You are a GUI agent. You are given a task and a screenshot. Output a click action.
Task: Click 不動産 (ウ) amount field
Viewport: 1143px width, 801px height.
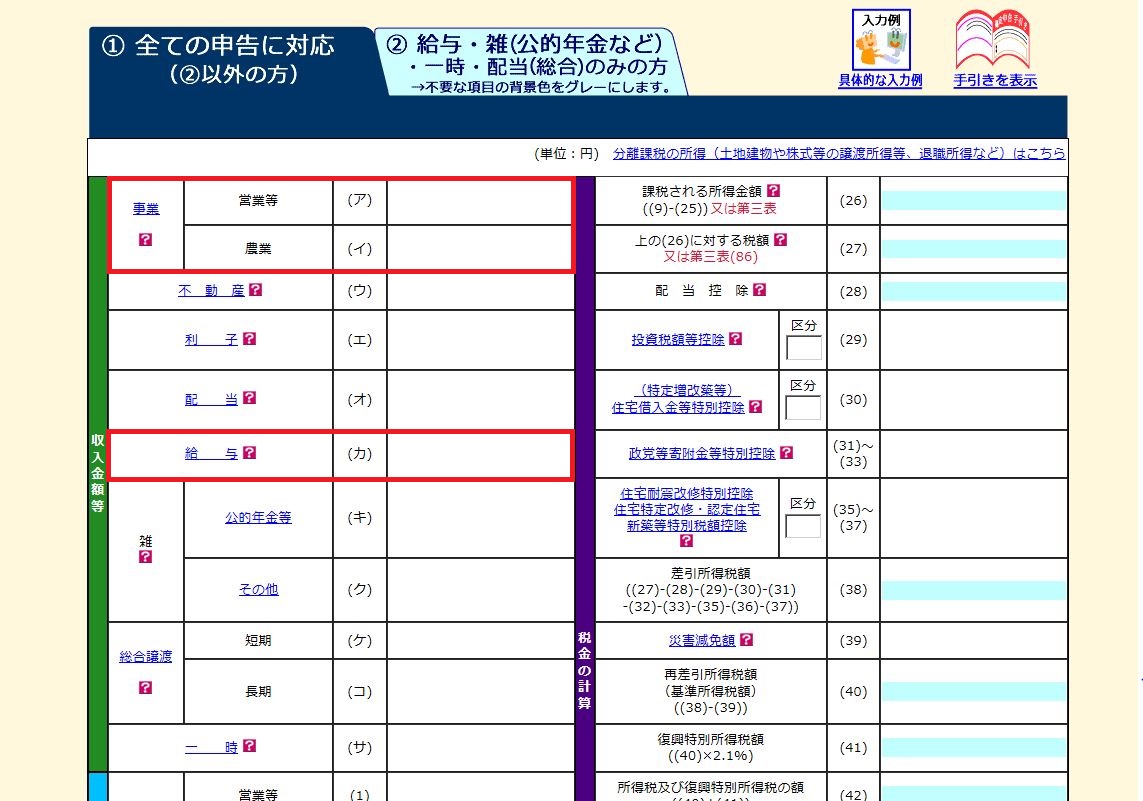tap(480, 292)
